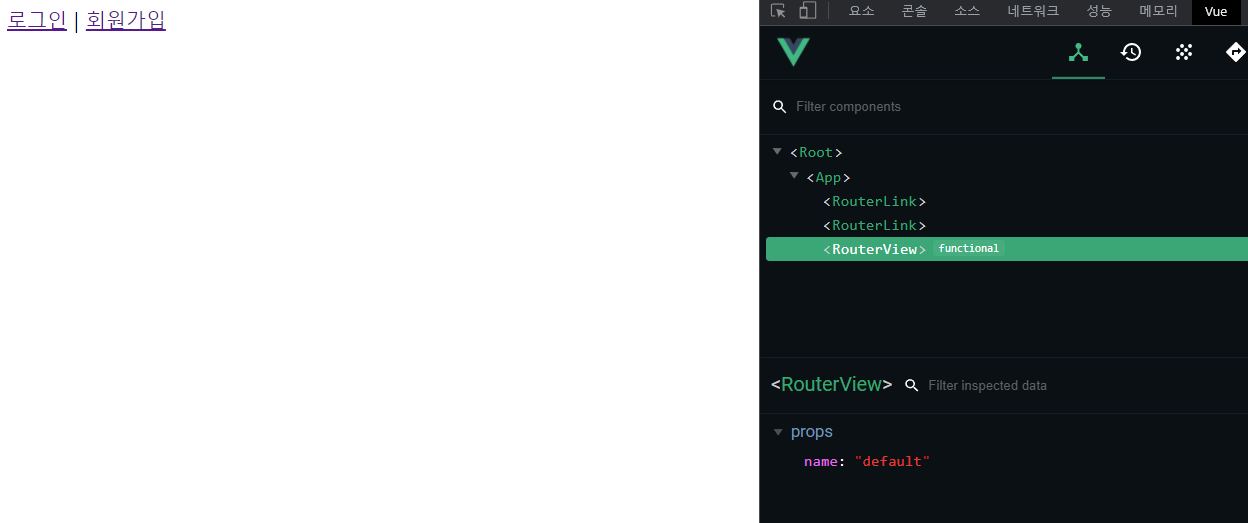
Task: Open the Routing arrow icon
Action: [1236, 53]
